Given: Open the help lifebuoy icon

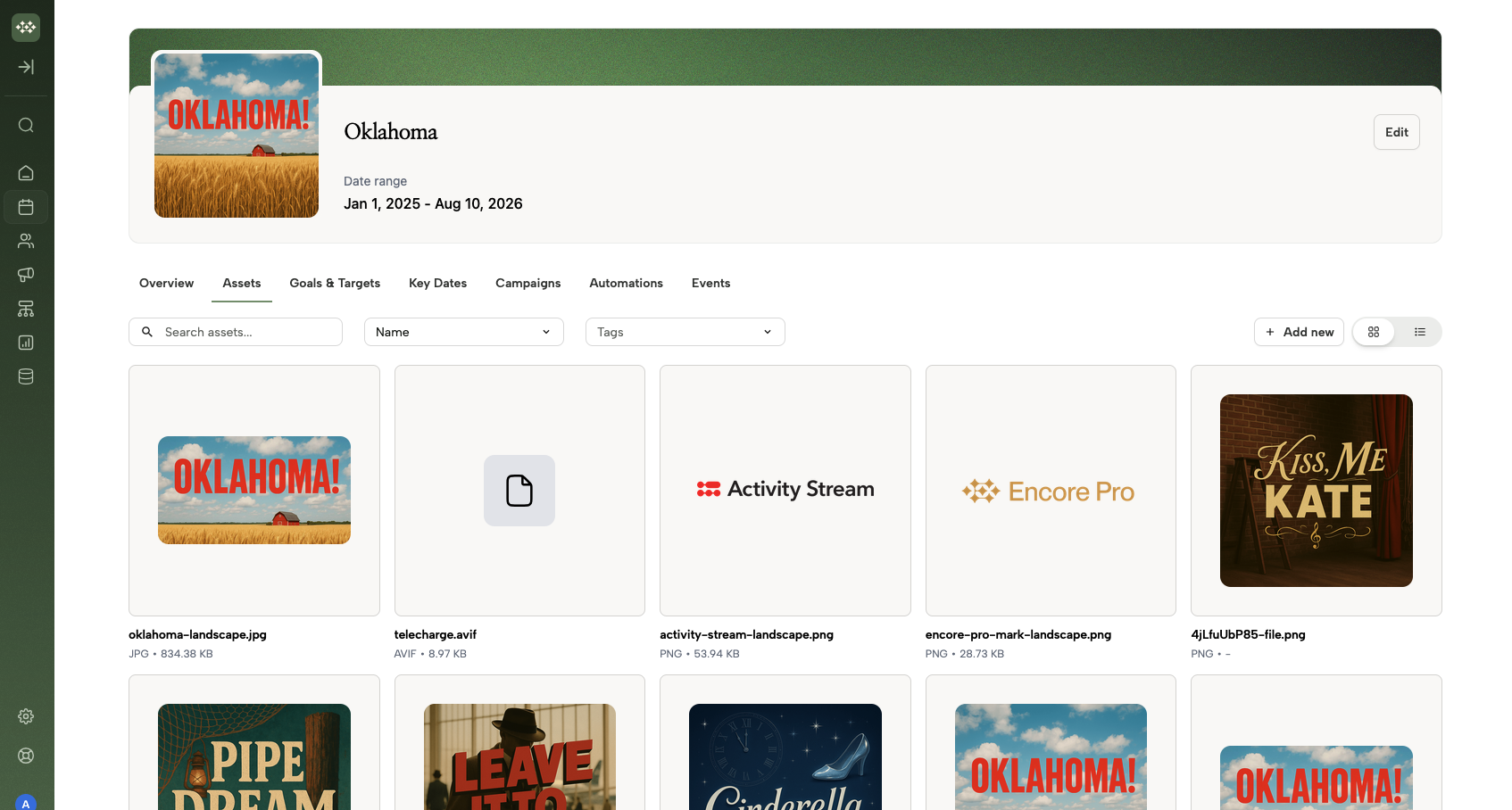Looking at the screenshot, I should click(26, 756).
